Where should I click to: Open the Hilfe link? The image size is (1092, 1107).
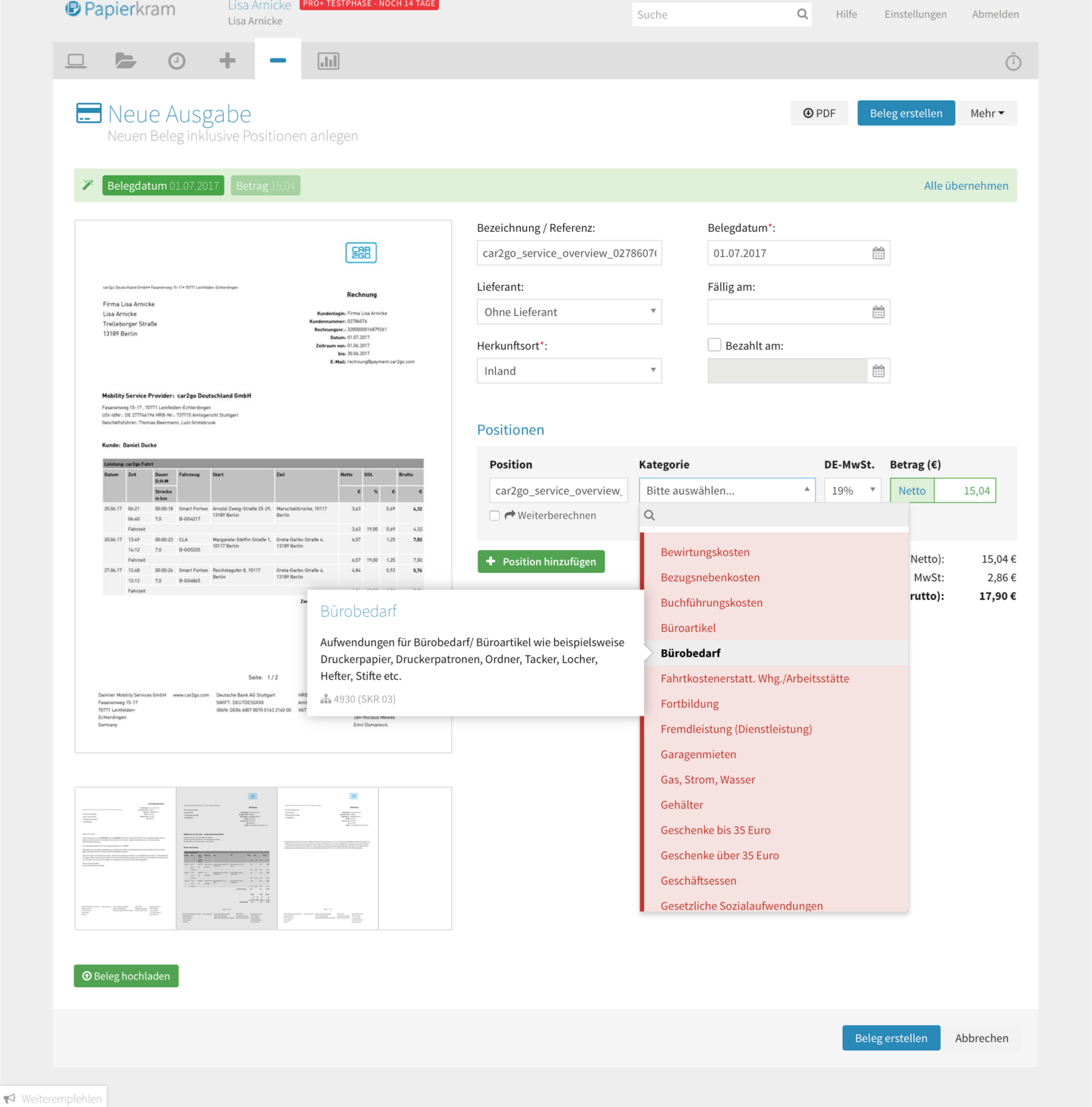(x=846, y=14)
